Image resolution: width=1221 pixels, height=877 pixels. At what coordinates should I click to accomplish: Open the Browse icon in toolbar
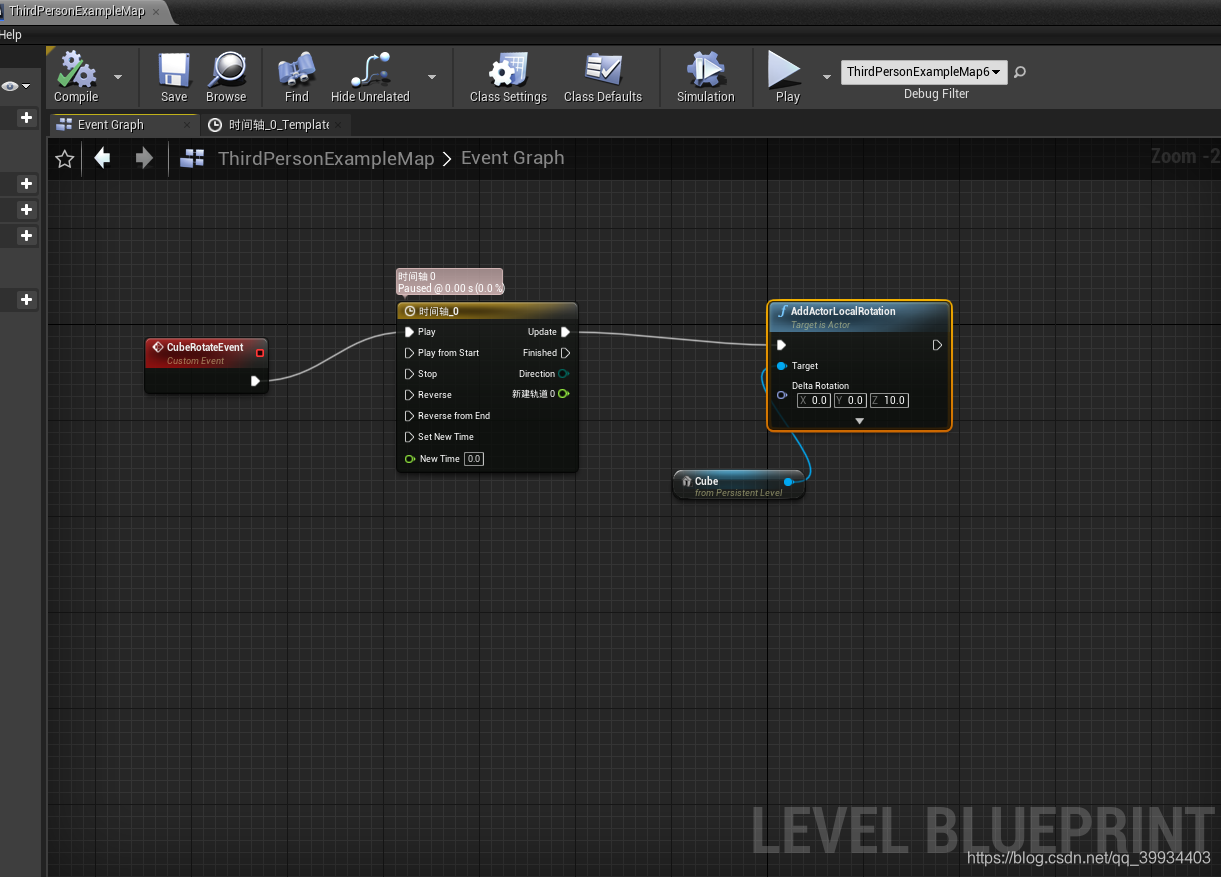coord(226,70)
